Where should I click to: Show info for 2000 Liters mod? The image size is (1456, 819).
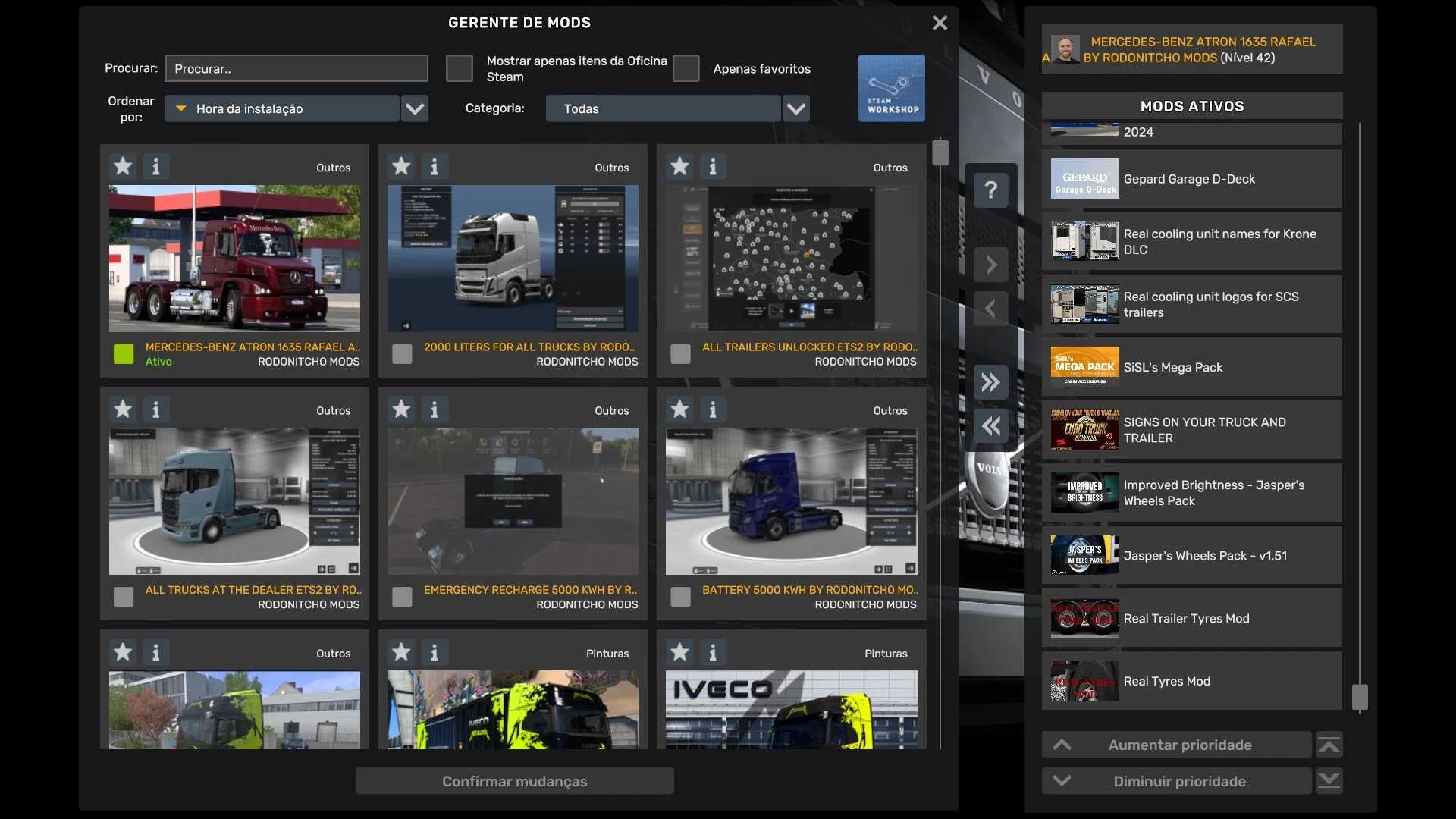[x=435, y=166]
